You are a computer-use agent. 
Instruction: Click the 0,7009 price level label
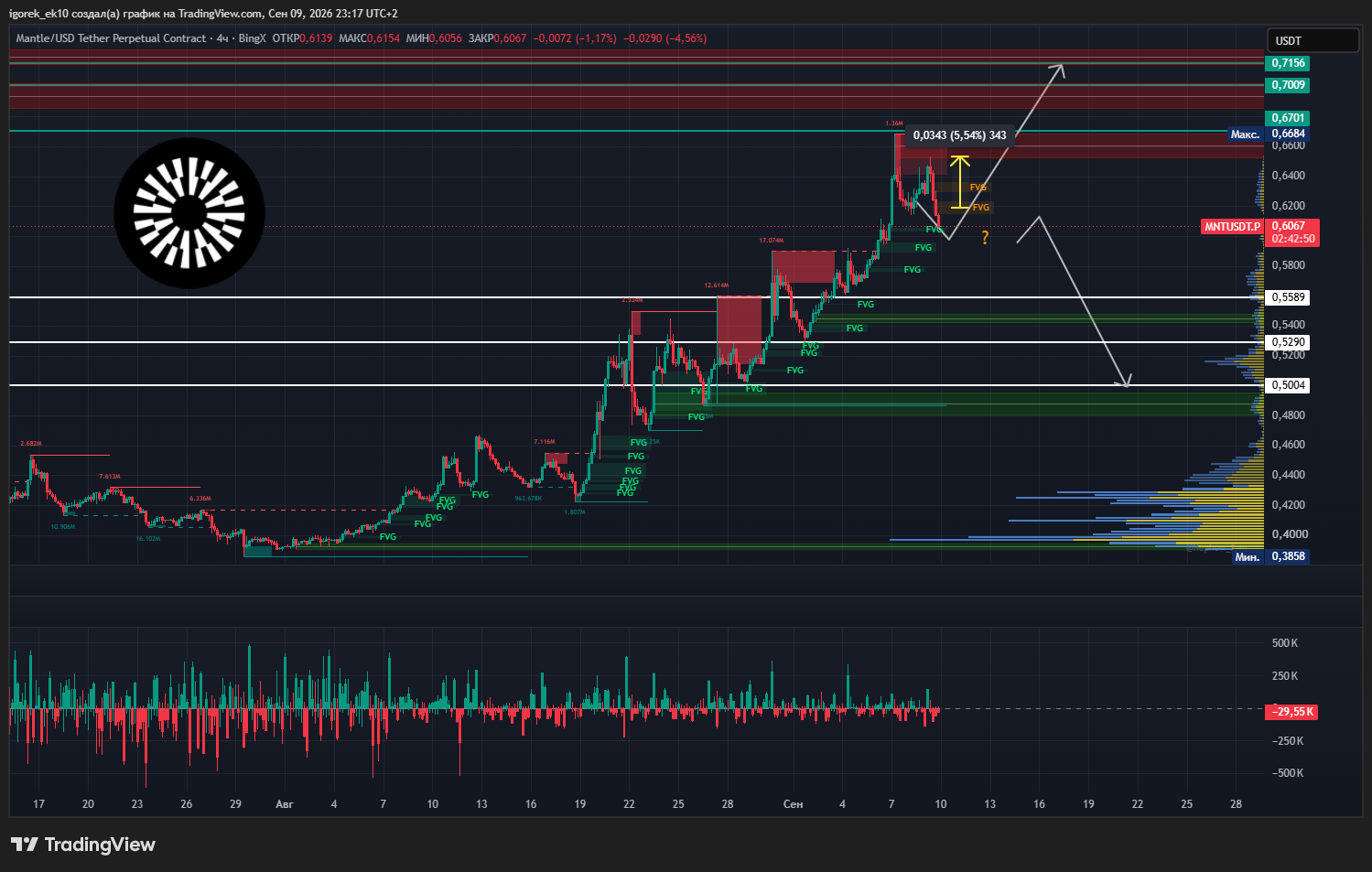[1288, 85]
